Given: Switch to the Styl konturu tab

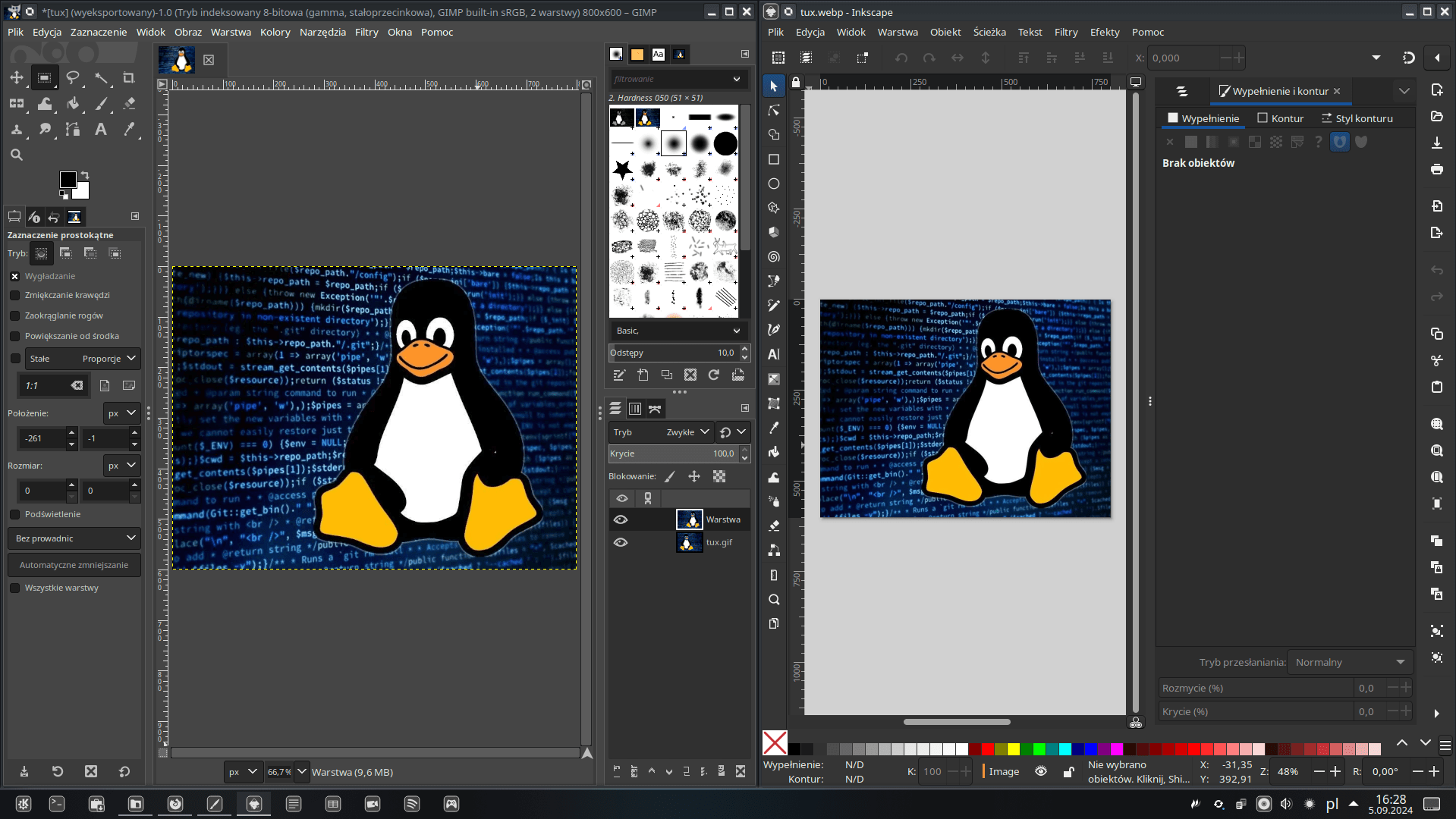Looking at the screenshot, I should click(x=1357, y=118).
